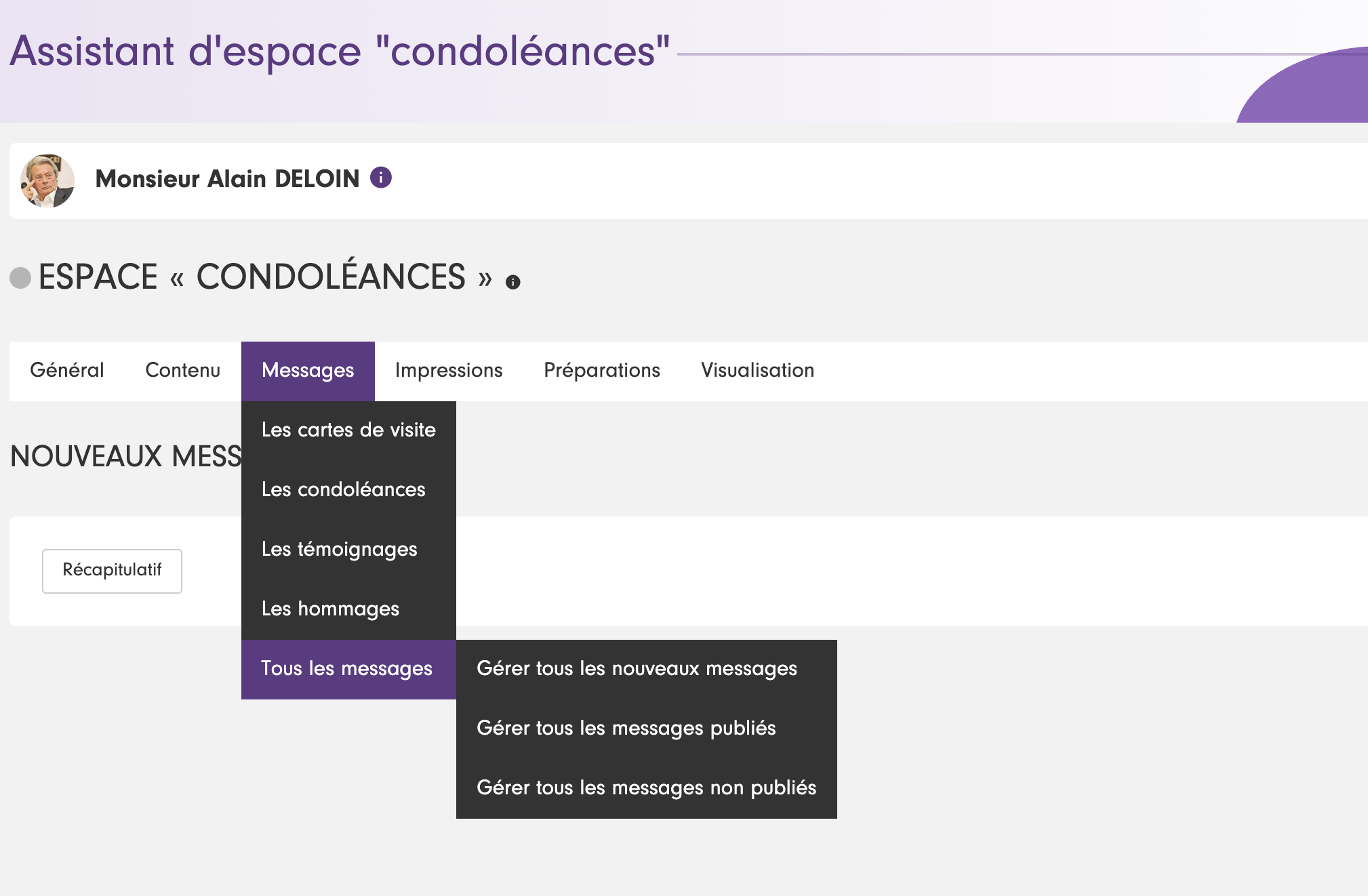Click Gérer tous les messages non publiés
1368x896 pixels.
(647, 788)
